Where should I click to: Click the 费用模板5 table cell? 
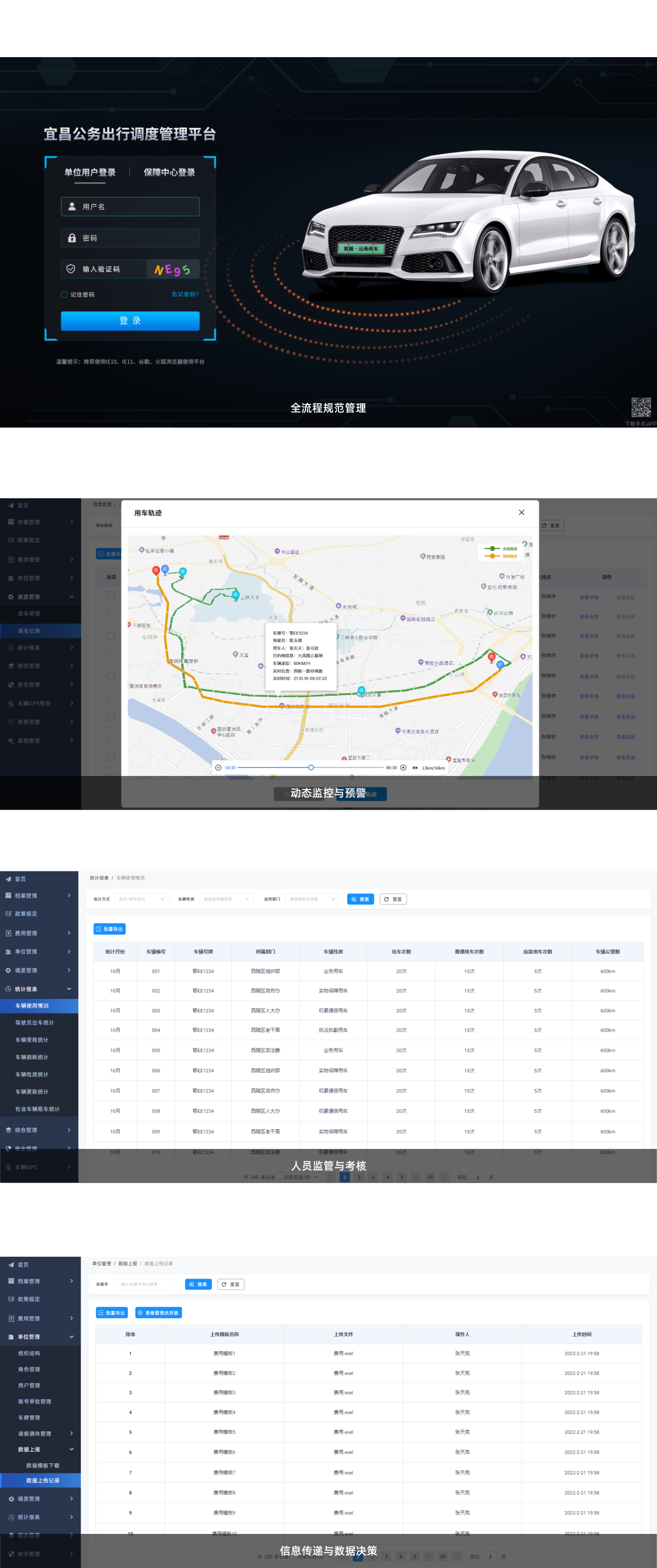coord(224,1432)
